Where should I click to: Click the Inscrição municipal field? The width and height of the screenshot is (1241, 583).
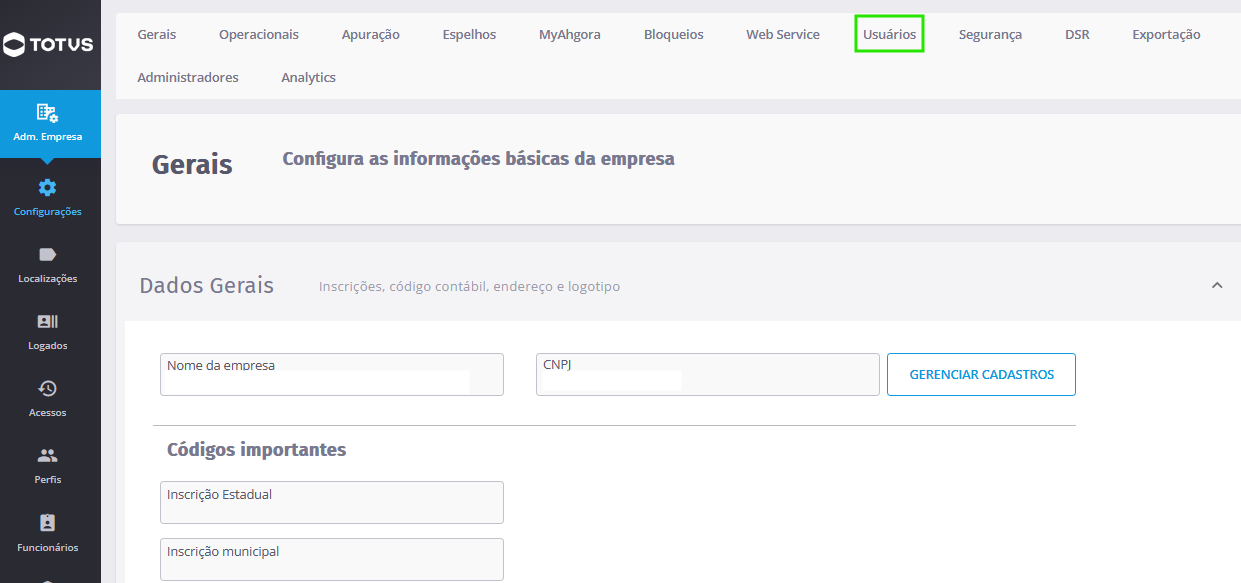(332, 559)
